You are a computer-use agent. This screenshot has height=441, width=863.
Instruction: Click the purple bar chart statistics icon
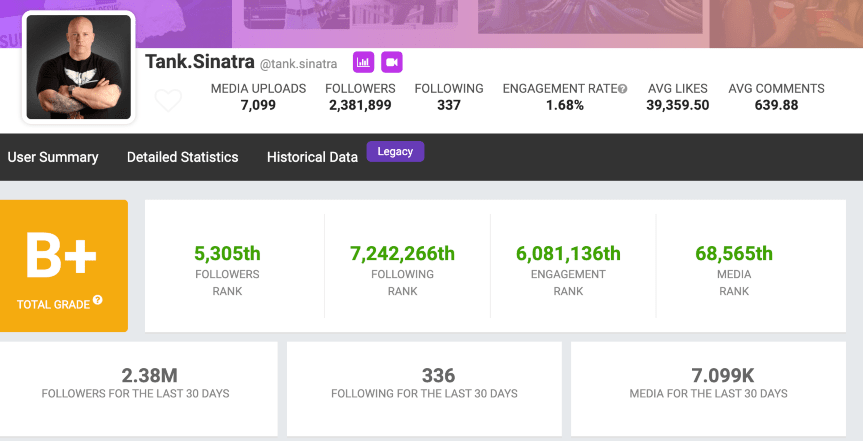[363, 62]
